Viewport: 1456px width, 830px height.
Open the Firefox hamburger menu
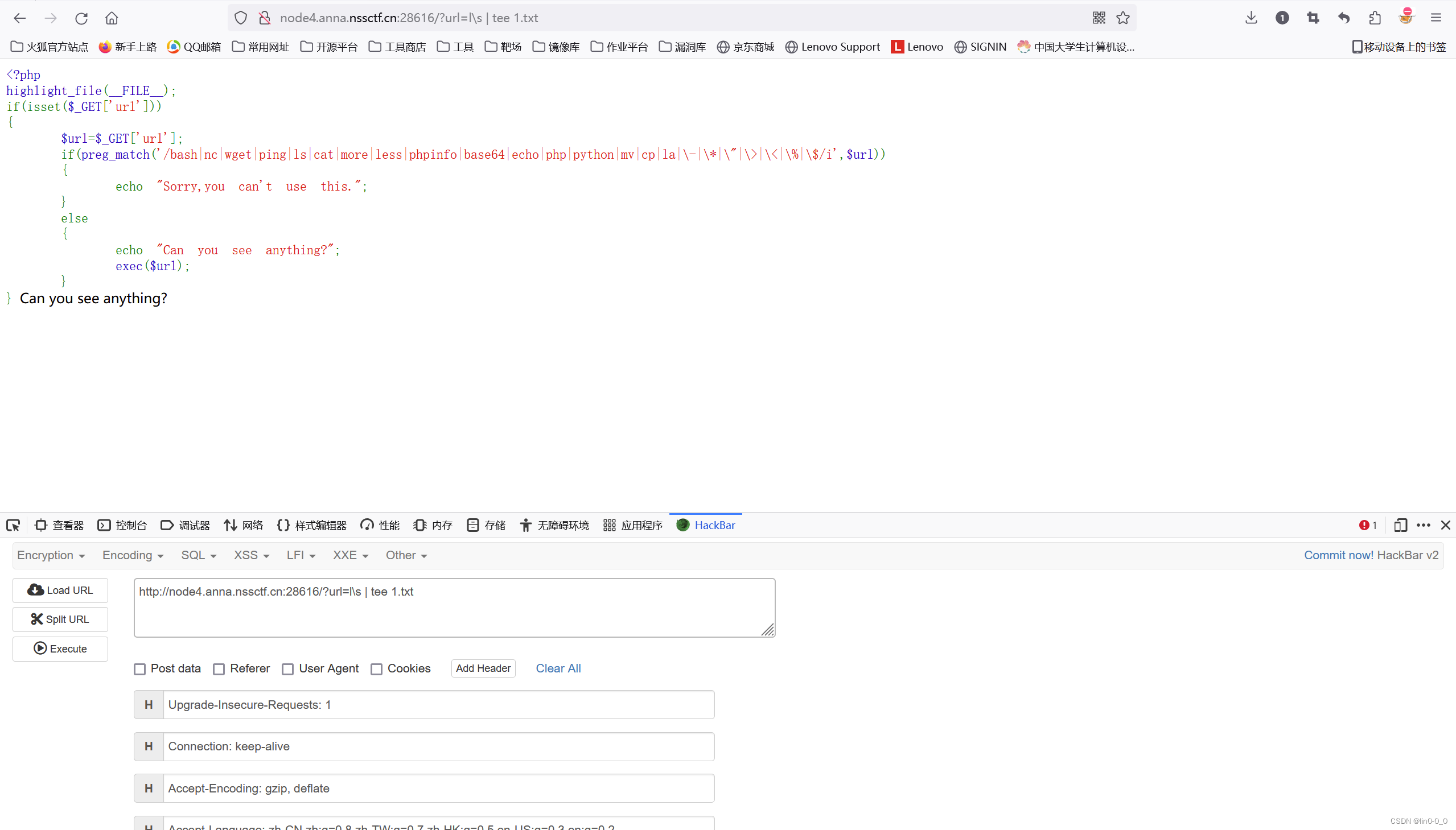[1436, 18]
